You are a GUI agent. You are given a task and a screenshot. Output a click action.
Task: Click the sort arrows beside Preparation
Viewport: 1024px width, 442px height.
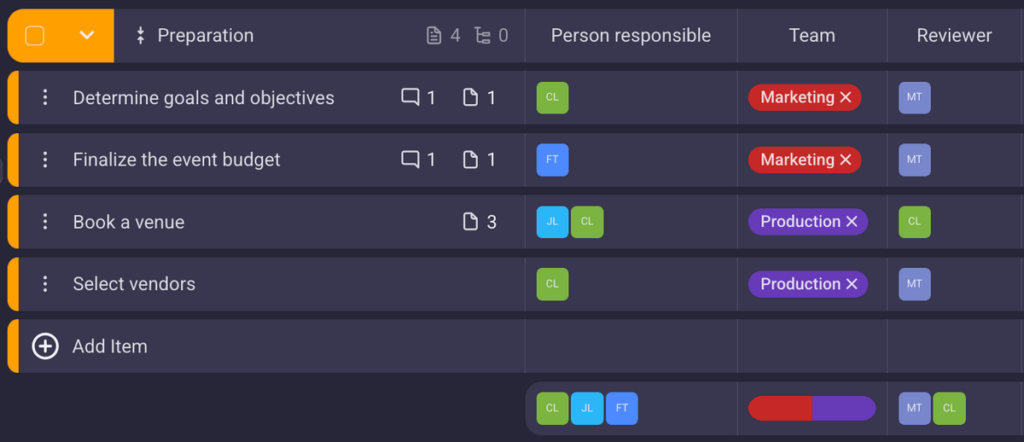pos(140,36)
